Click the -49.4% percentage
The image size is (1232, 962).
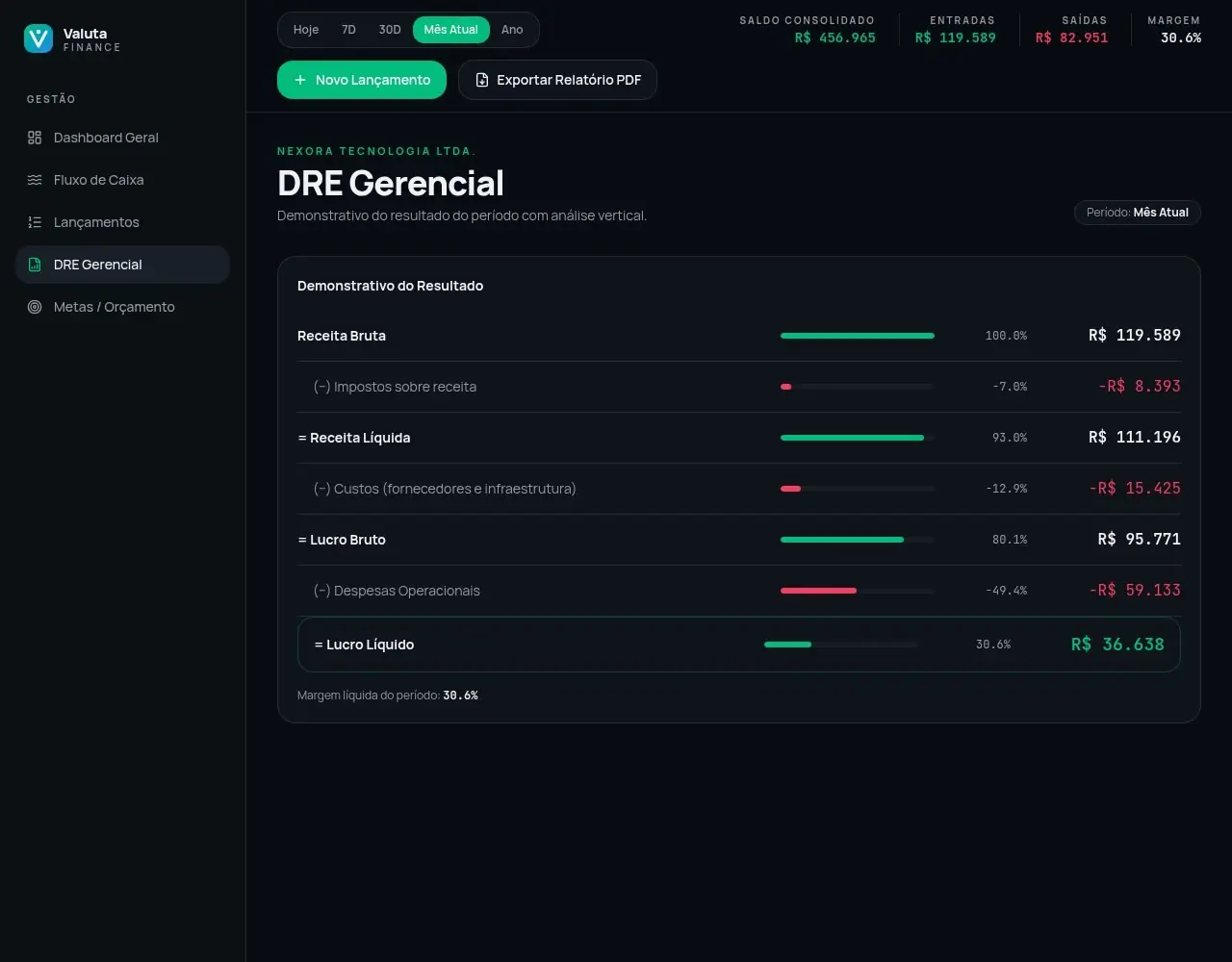pos(1006,591)
